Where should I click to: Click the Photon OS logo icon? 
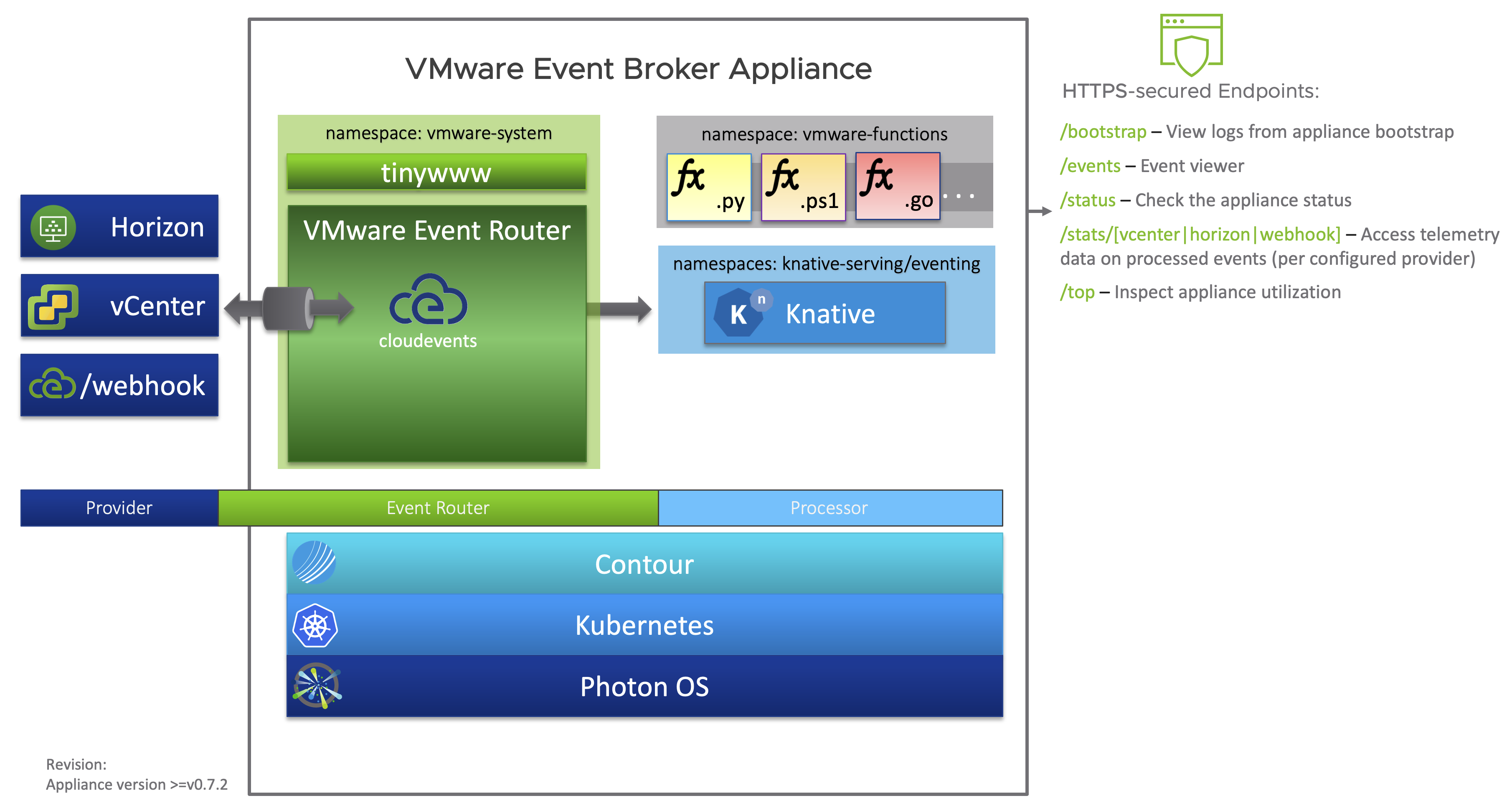point(317,685)
